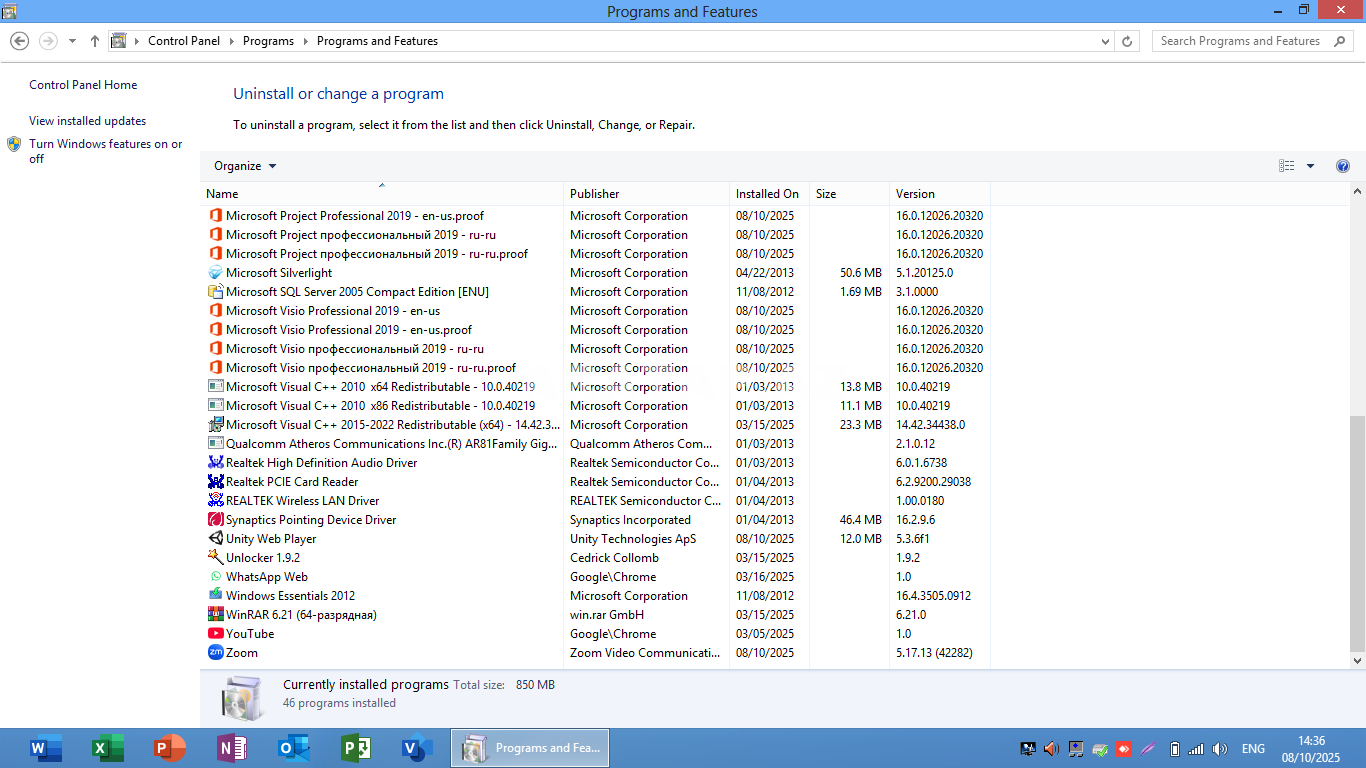Click the WinRAR program icon

point(215,615)
